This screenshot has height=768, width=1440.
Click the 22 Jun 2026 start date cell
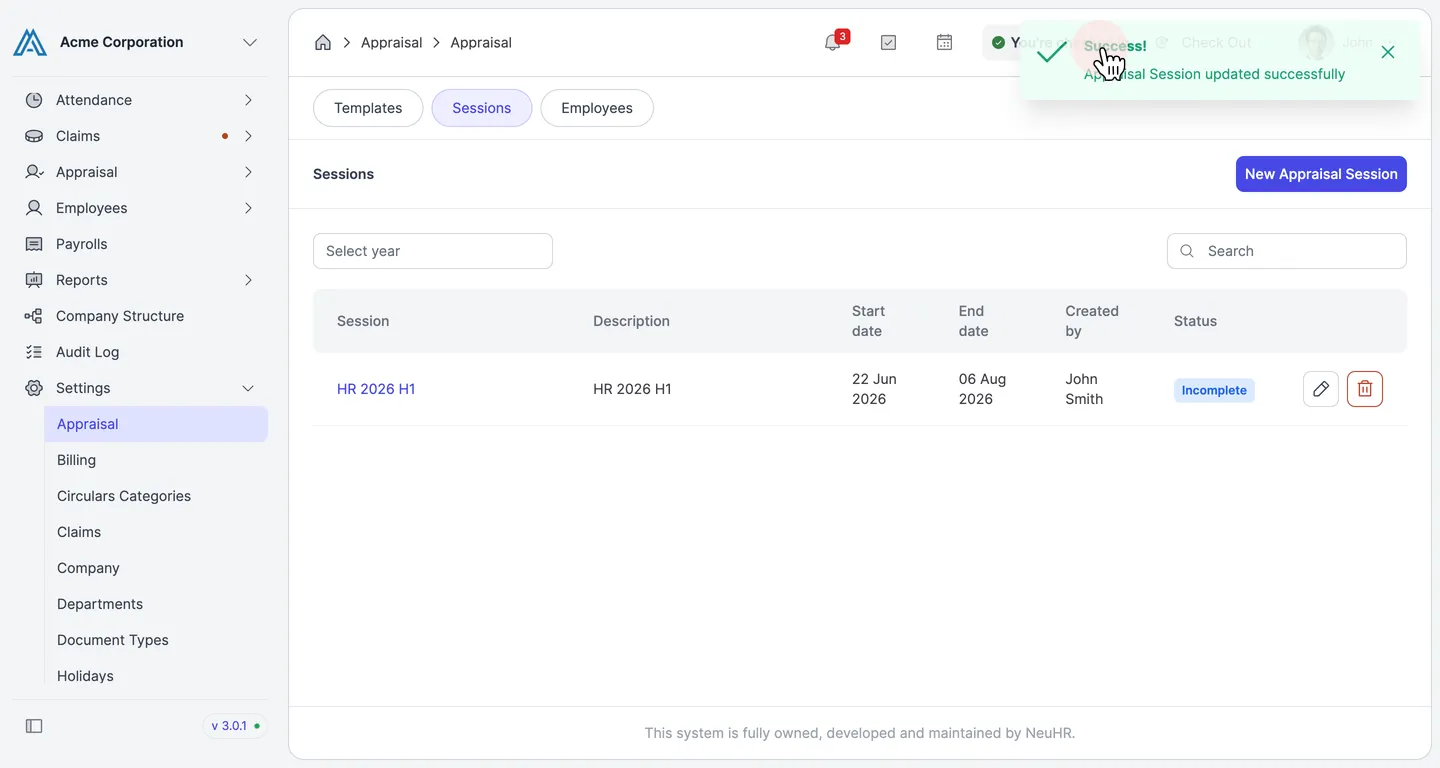click(874, 389)
